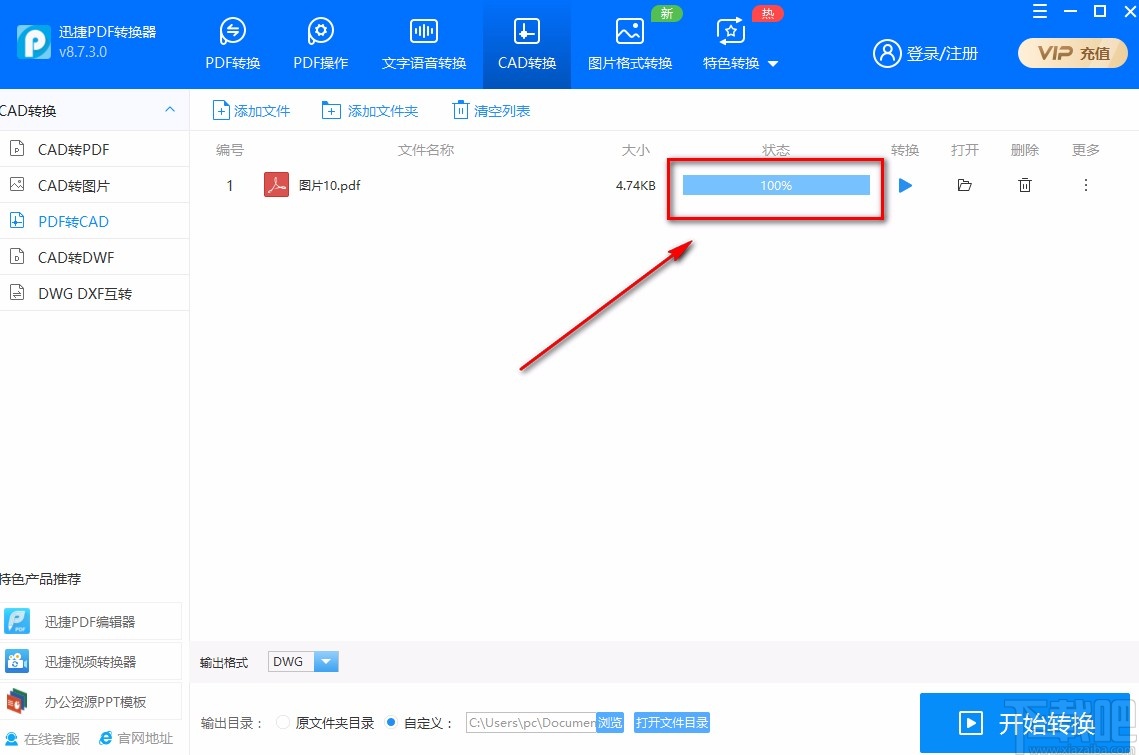
Task: Delete 图片10.pdf using the trash icon
Action: (1024, 185)
